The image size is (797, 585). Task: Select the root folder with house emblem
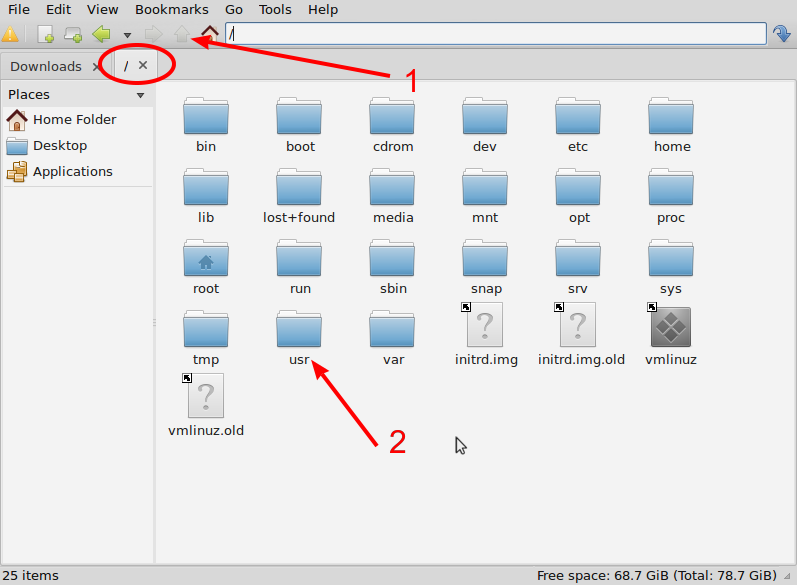(206, 259)
